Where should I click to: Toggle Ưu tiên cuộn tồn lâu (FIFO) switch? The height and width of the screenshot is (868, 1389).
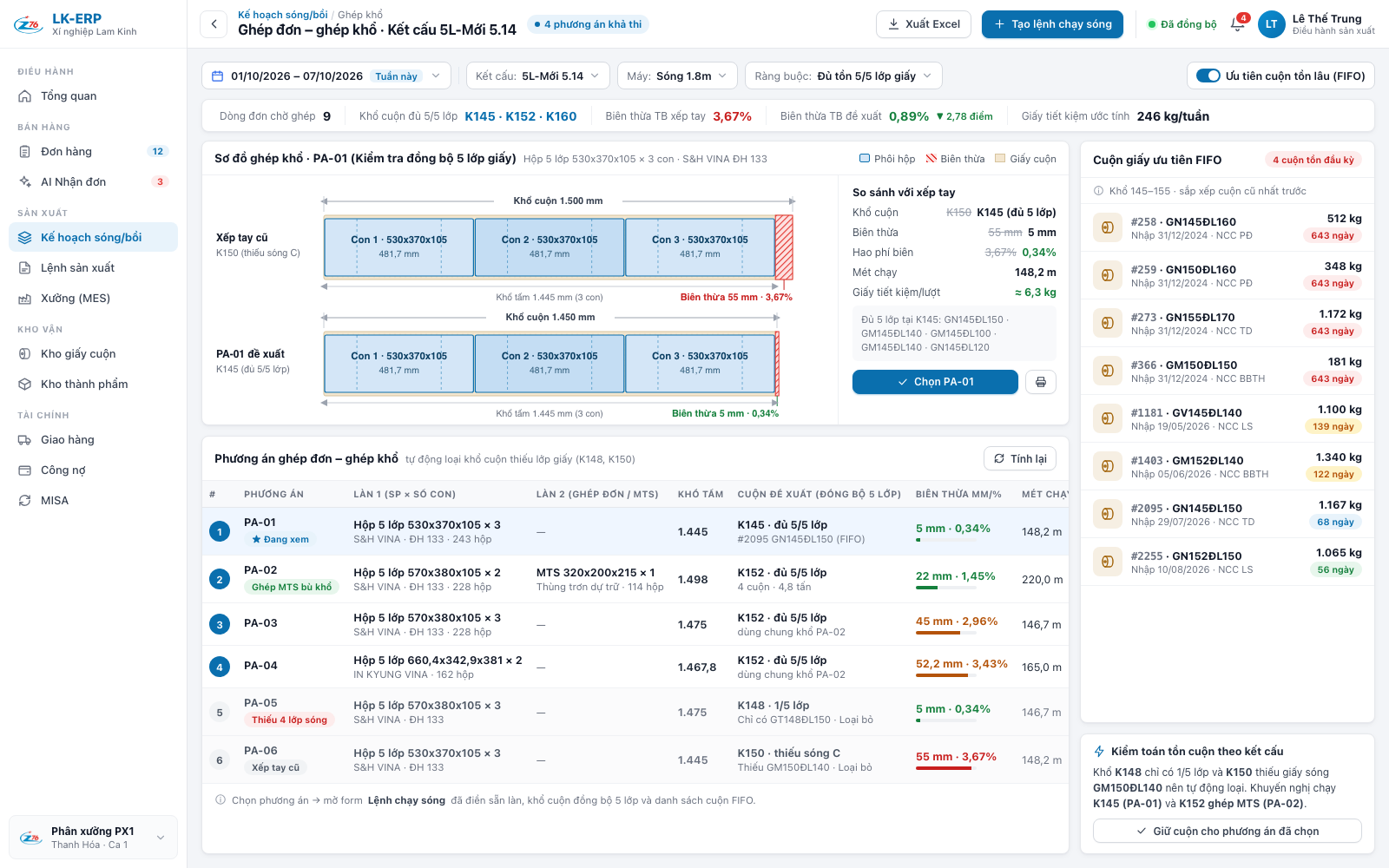(x=1208, y=76)
